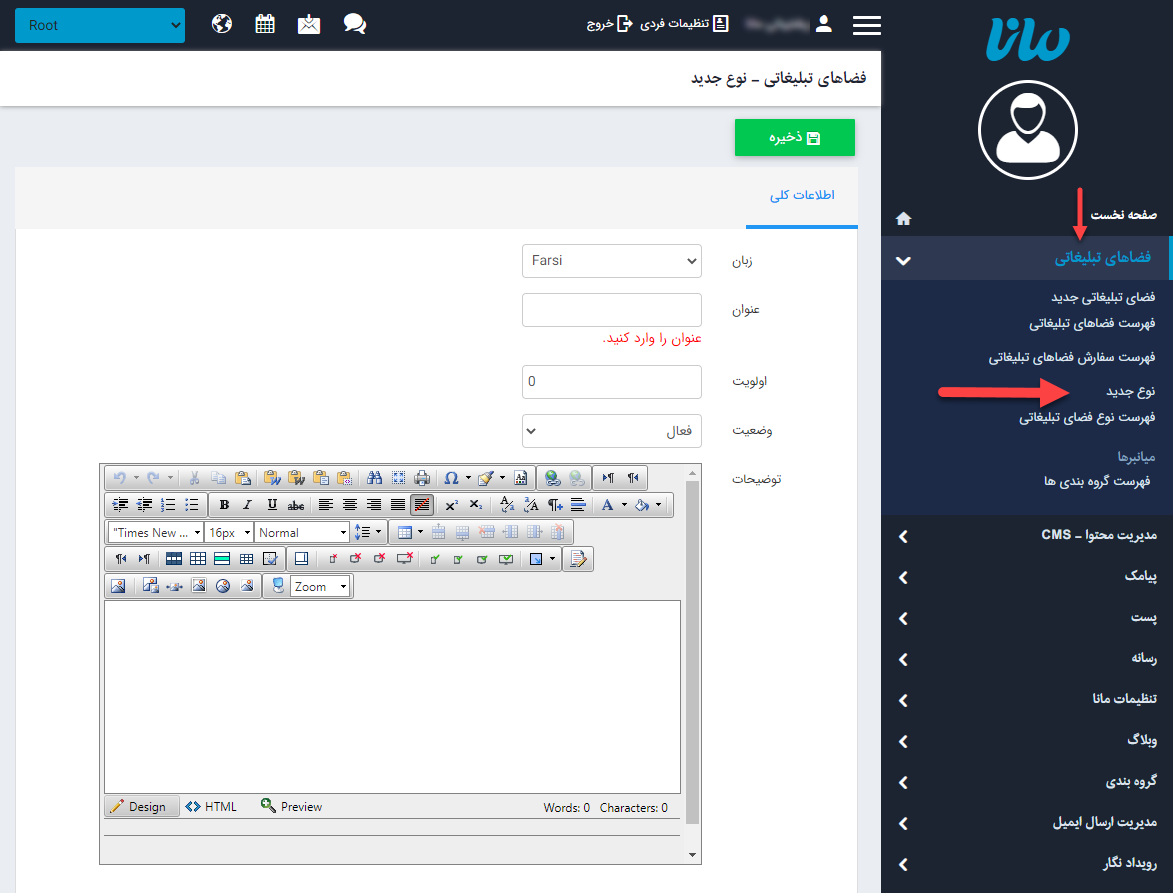Open the وضعیت status dropdown showing فعال
Image resolution: width=1173 pixels, height=893 pixels.
[611, 431]
